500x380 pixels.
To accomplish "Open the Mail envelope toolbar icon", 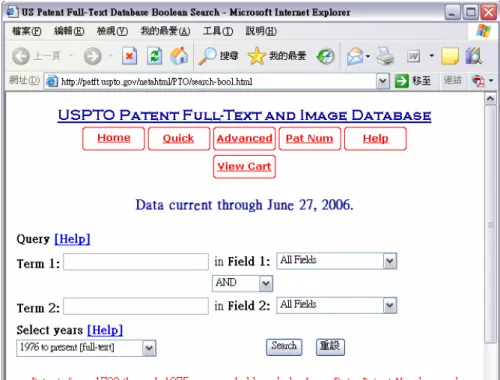I will click(355, 56).
